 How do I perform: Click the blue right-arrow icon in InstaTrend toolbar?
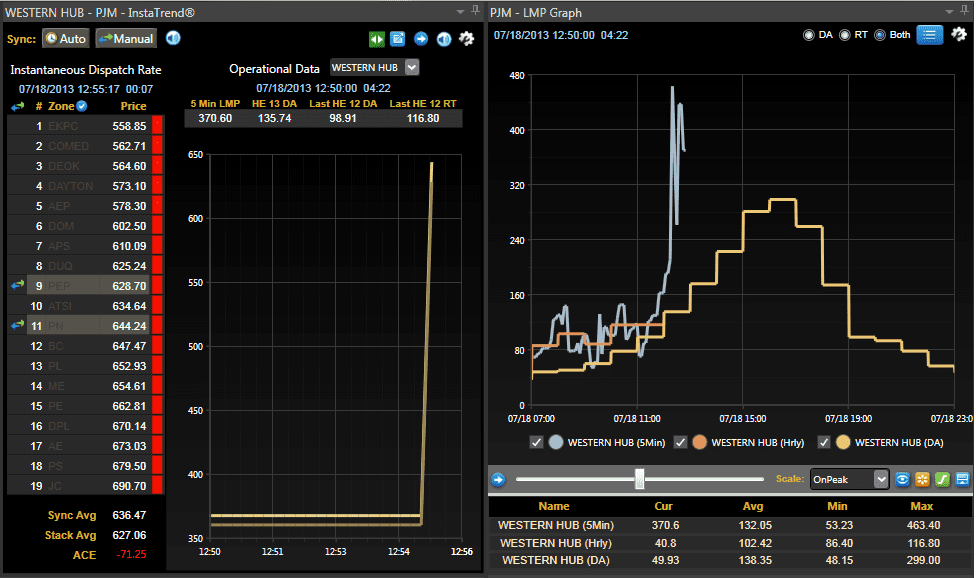[x=421, y=39]
